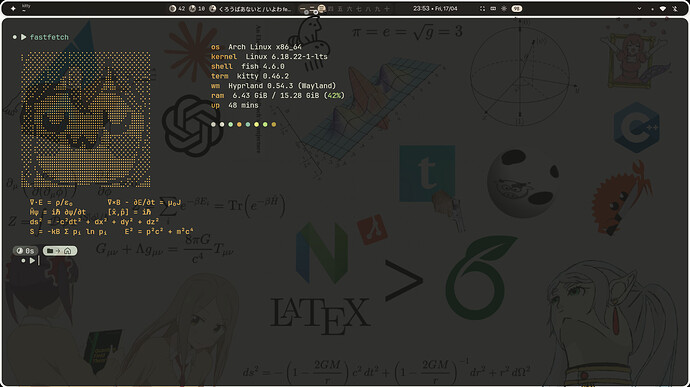Screen dimensions: 690x387
Task: Click the 'ds² = -c²dt² + dx²' line
Action: 94,222
